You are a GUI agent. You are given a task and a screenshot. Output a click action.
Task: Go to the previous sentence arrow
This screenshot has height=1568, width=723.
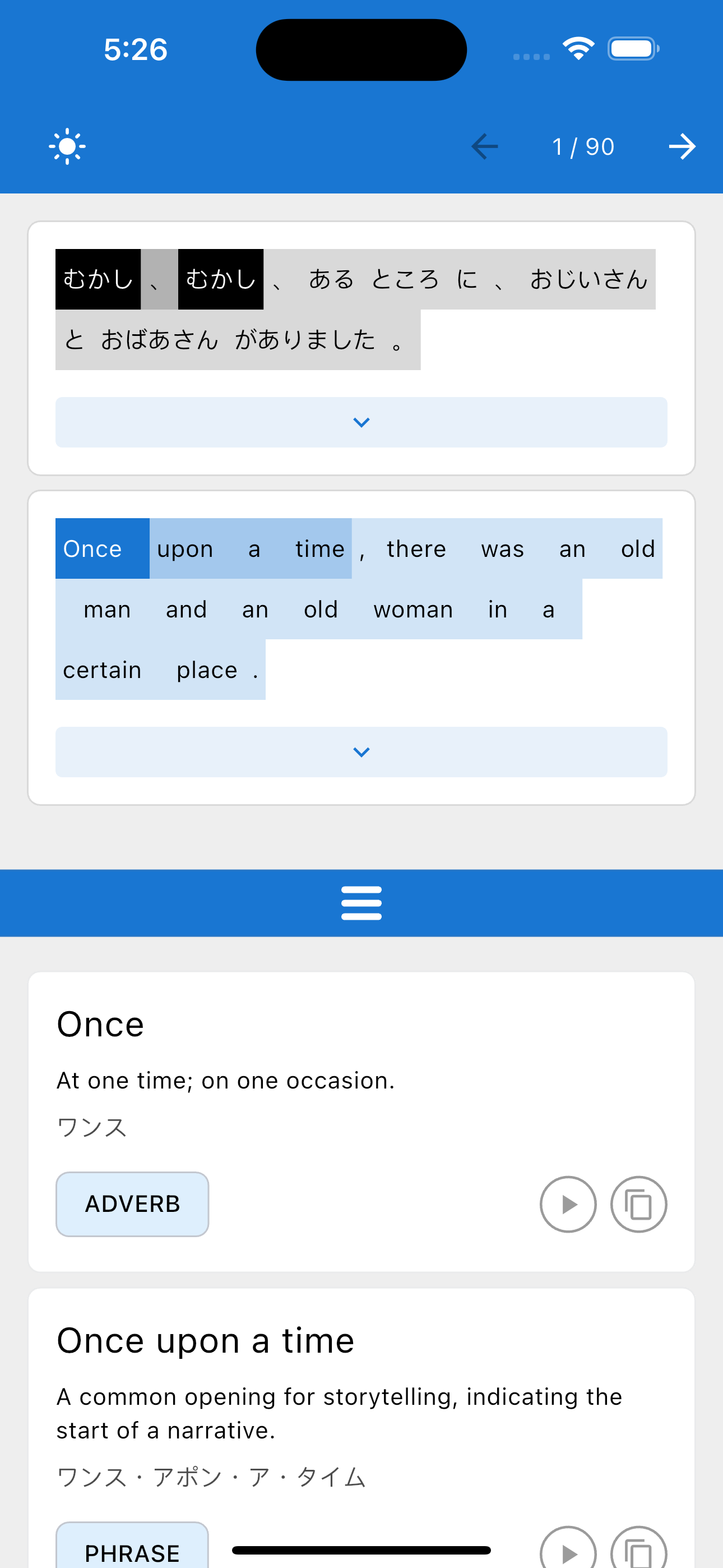pyautogui.click(x=484, y=146)
